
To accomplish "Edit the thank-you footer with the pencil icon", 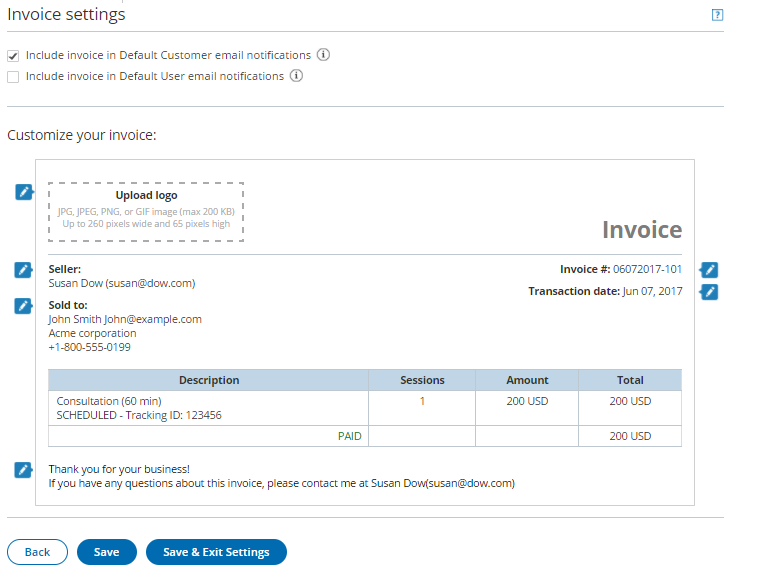I will coord(24,470).
